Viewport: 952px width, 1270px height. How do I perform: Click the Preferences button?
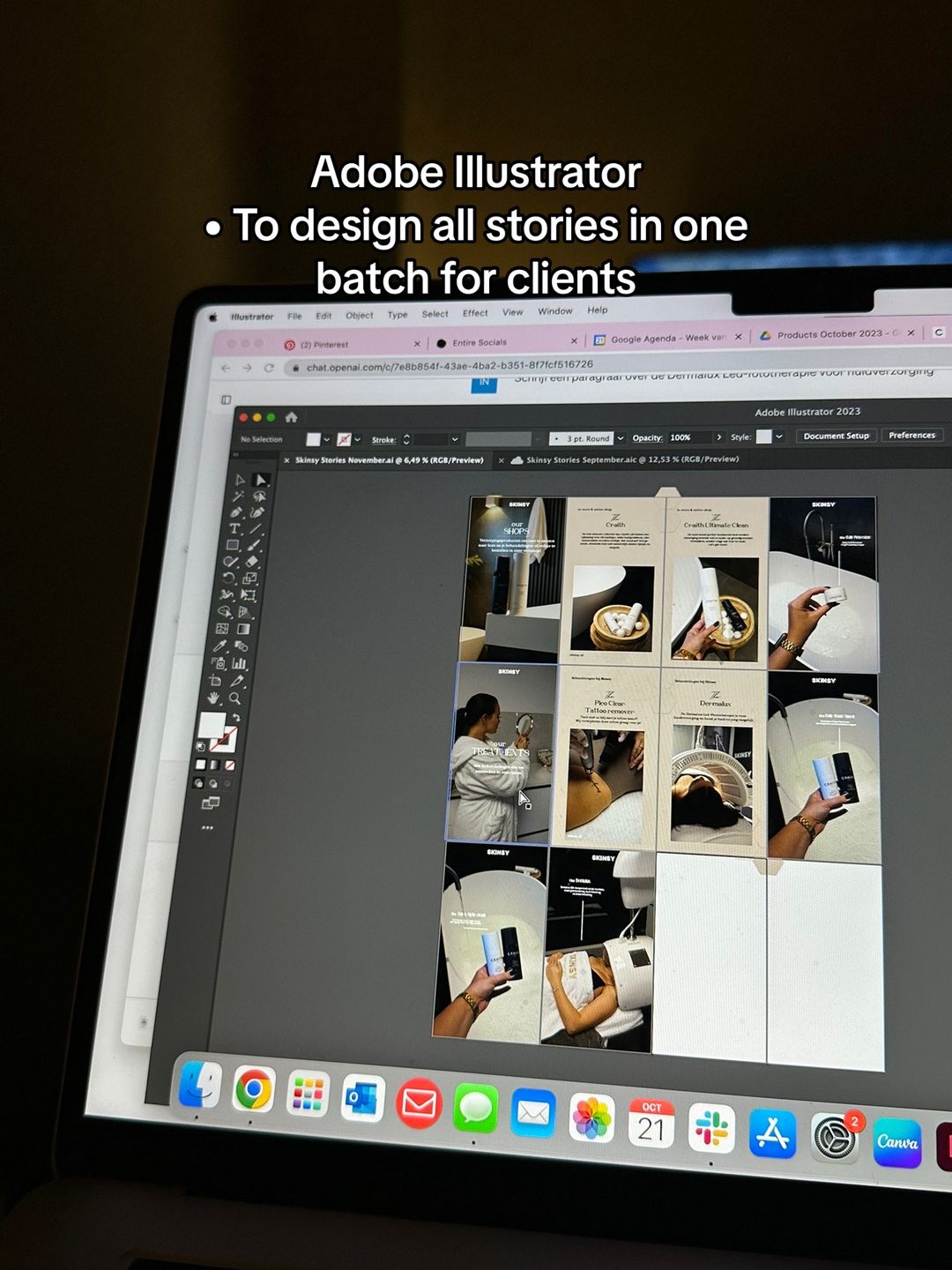911,435
